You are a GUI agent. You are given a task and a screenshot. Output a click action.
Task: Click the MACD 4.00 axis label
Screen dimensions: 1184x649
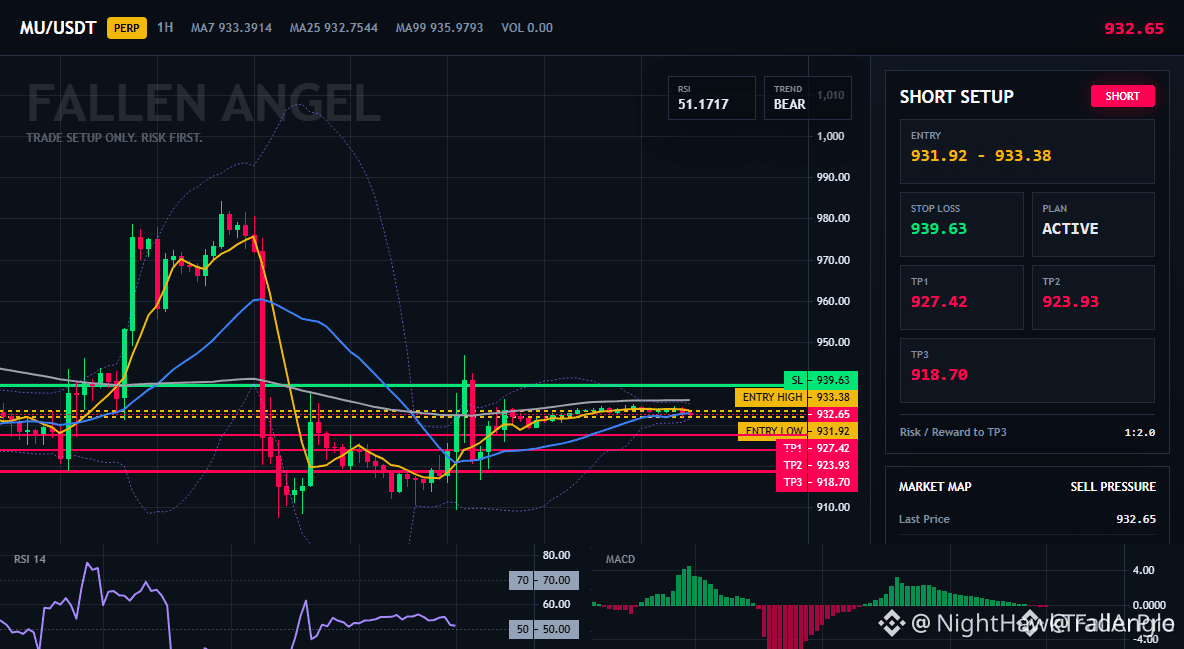1143,570
